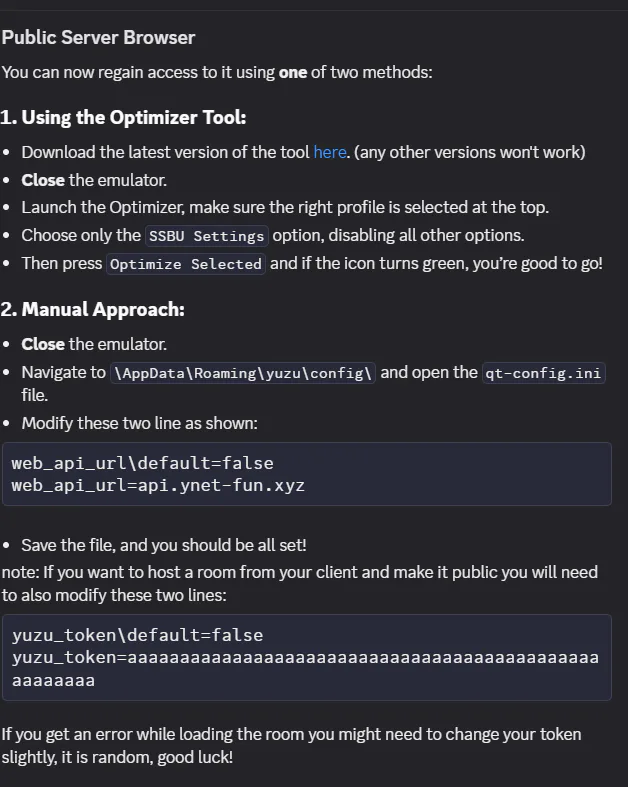This screenshot has height=787, width=628.
Task: Click bold 'Close' under Optimizer Tool section
Action: (43, 180)
